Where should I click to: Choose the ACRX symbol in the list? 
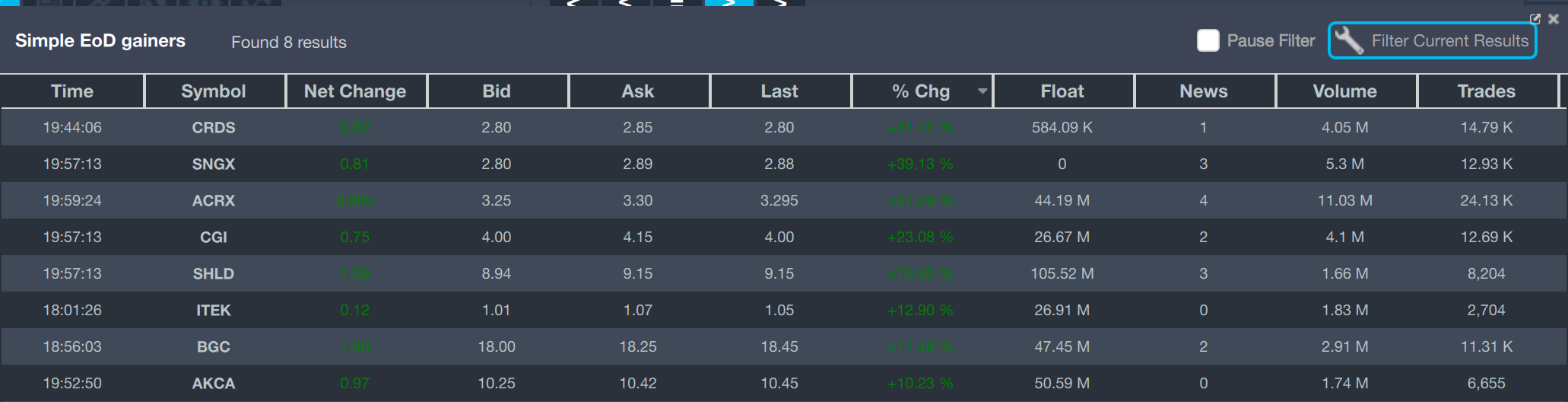pyautogui.click(x=214, y=201)
